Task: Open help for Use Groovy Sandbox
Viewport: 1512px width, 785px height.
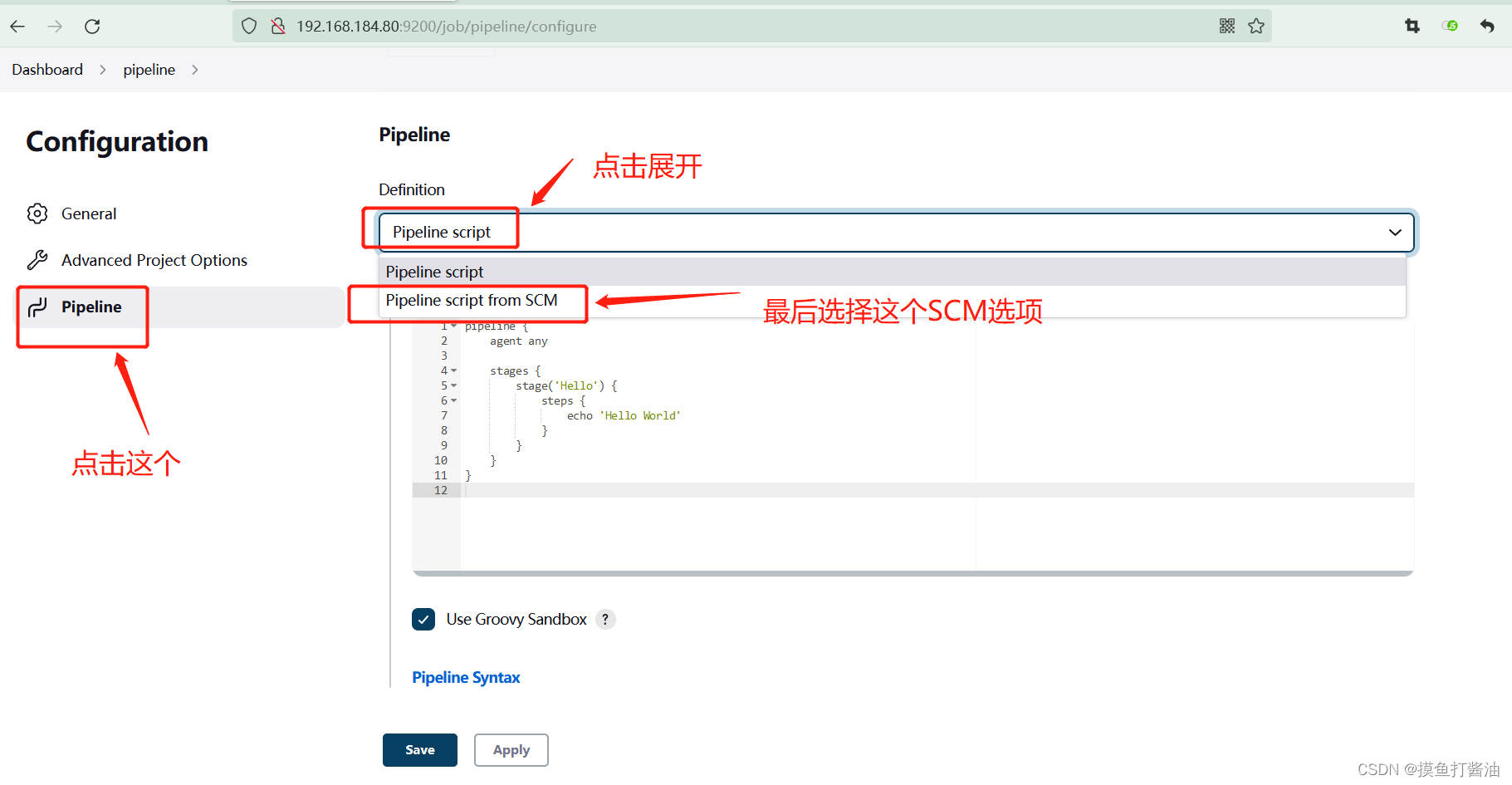Action: (605, 619)
